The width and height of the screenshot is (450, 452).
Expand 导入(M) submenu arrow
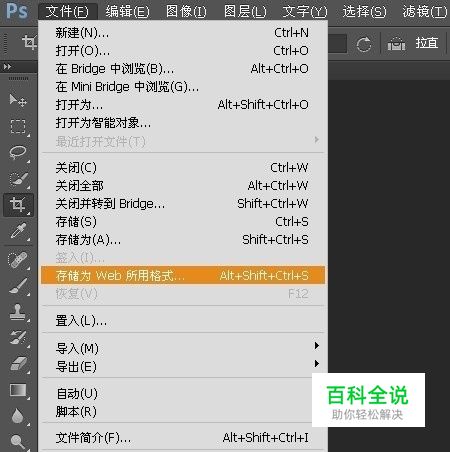(x=317, y=346)
